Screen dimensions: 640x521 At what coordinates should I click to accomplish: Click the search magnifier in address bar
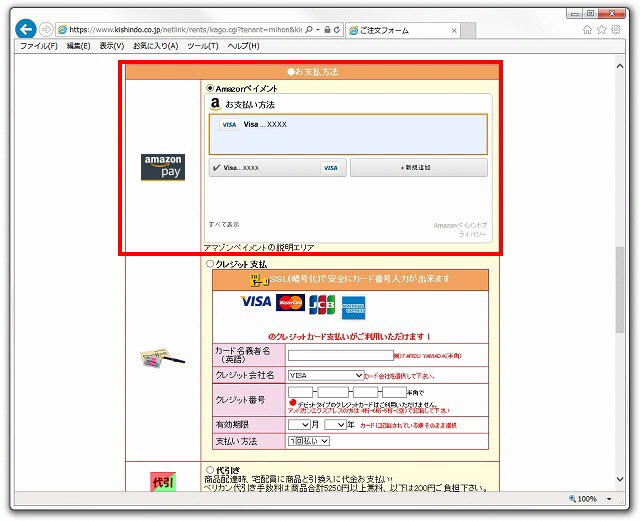309,30
